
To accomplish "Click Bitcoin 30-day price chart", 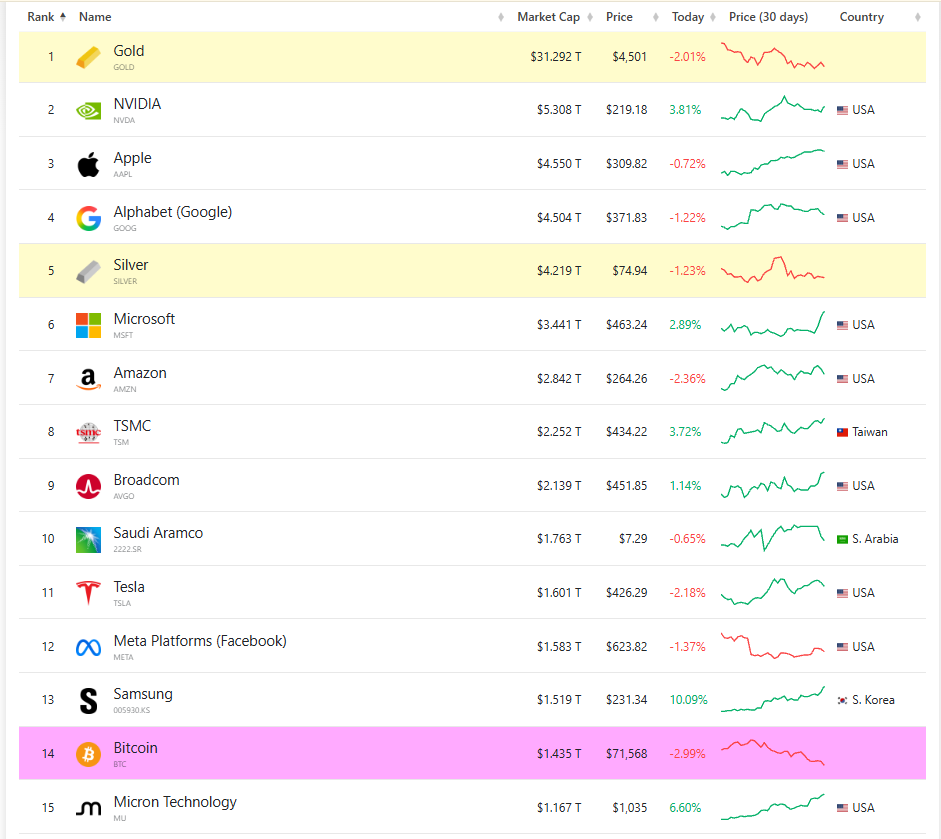I will pos(773,753).
